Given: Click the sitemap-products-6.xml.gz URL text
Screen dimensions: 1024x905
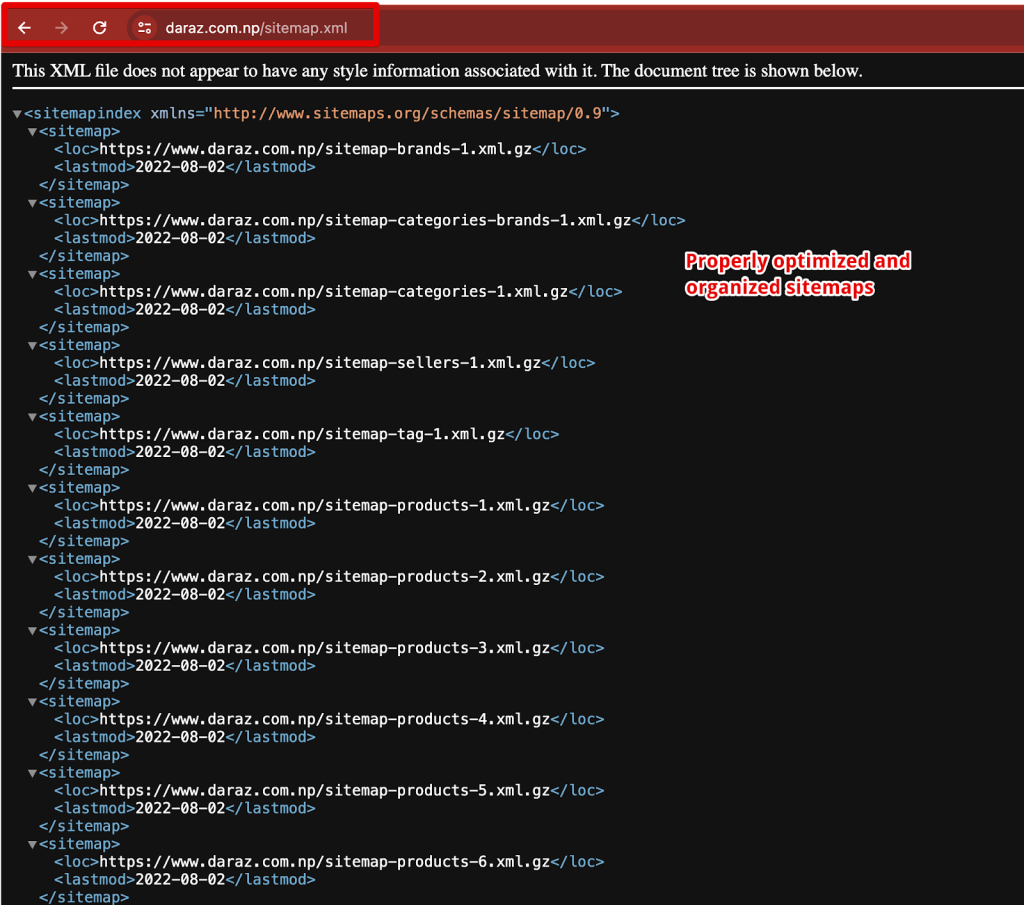Looking at the screenshot, I should point(325,862).
